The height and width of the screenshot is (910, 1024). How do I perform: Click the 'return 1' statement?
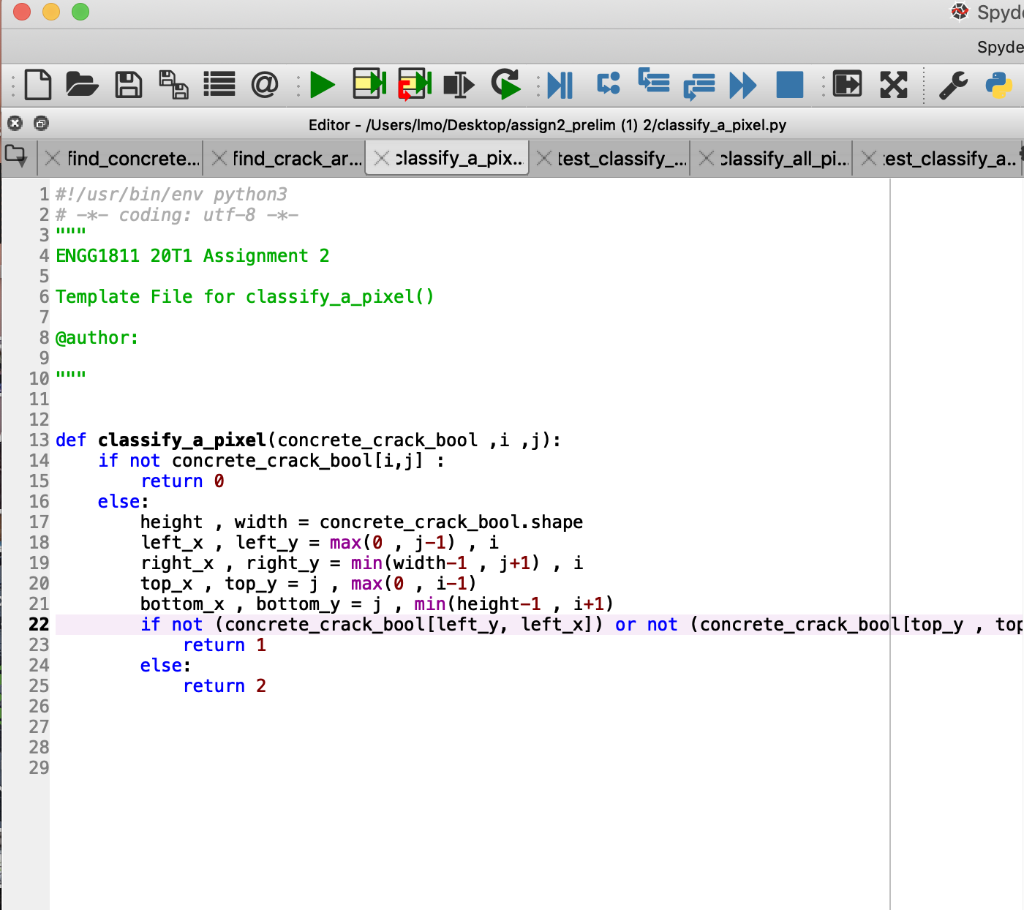click(225, 645)
